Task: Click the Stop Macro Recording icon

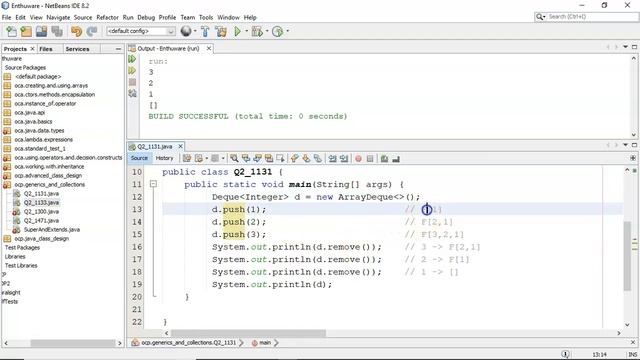Action: click(370, 159)
